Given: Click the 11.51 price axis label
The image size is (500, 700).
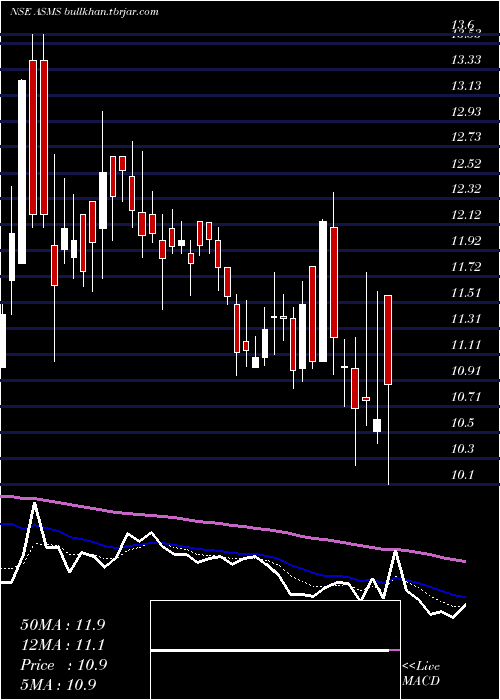Looking at the screenshot, I should [x=466, y=293].
